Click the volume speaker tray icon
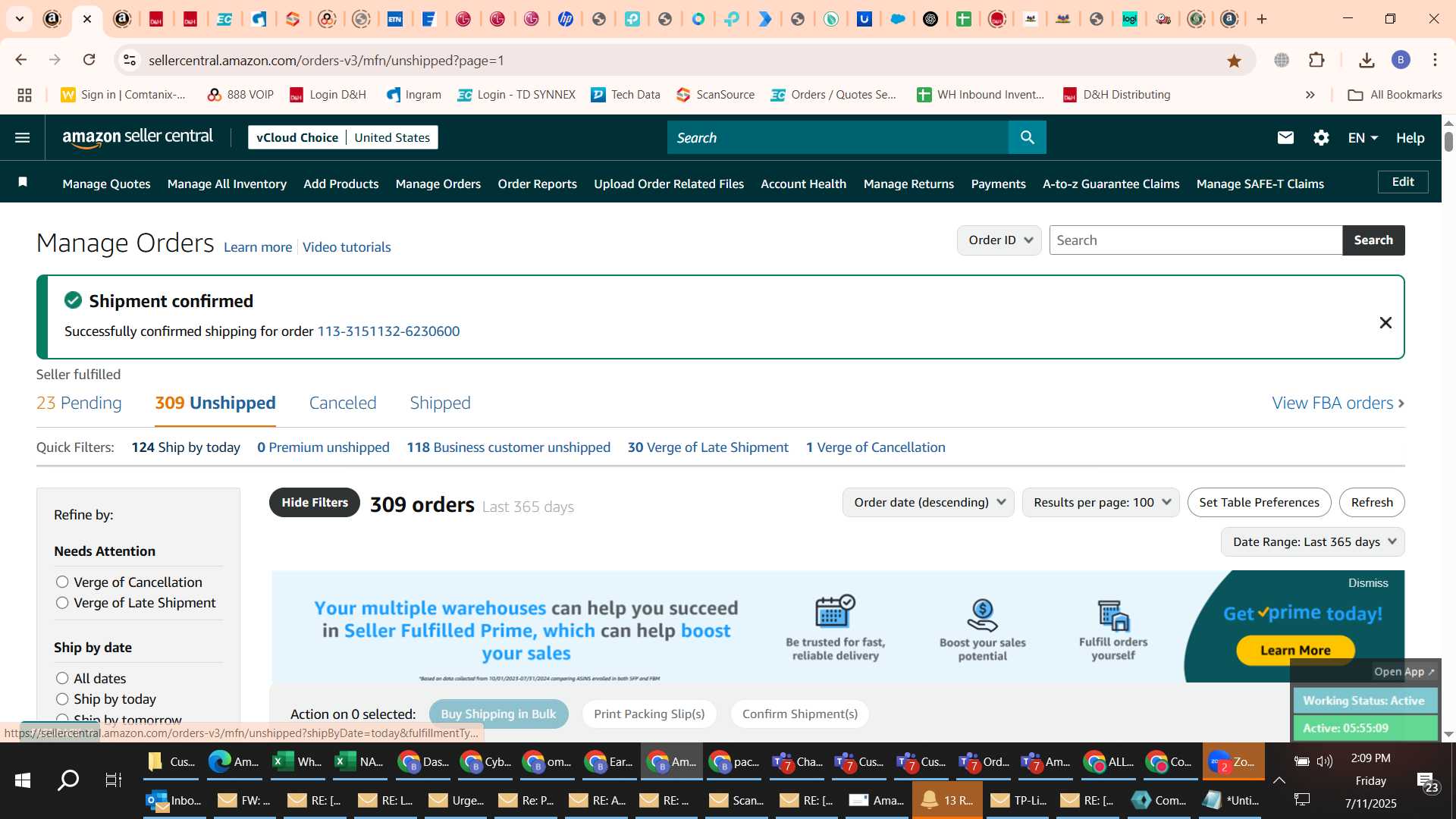This screenshot has width=1456, height=819. pos(1325,761)
